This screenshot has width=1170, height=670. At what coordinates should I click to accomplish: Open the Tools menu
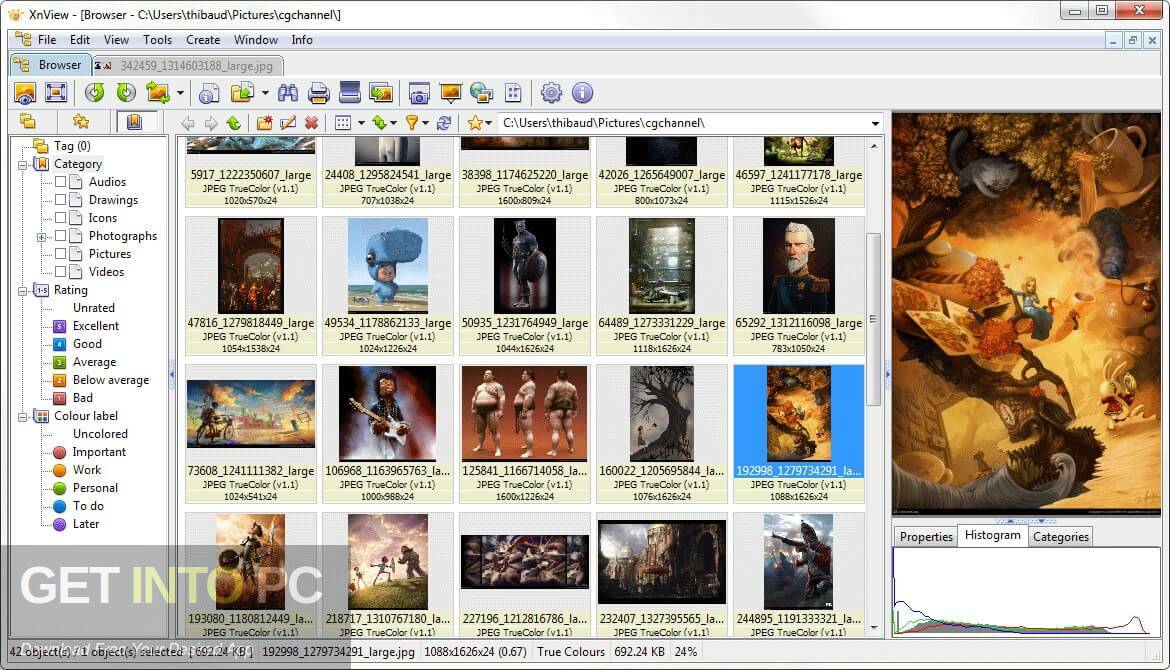tap(157, 40)
